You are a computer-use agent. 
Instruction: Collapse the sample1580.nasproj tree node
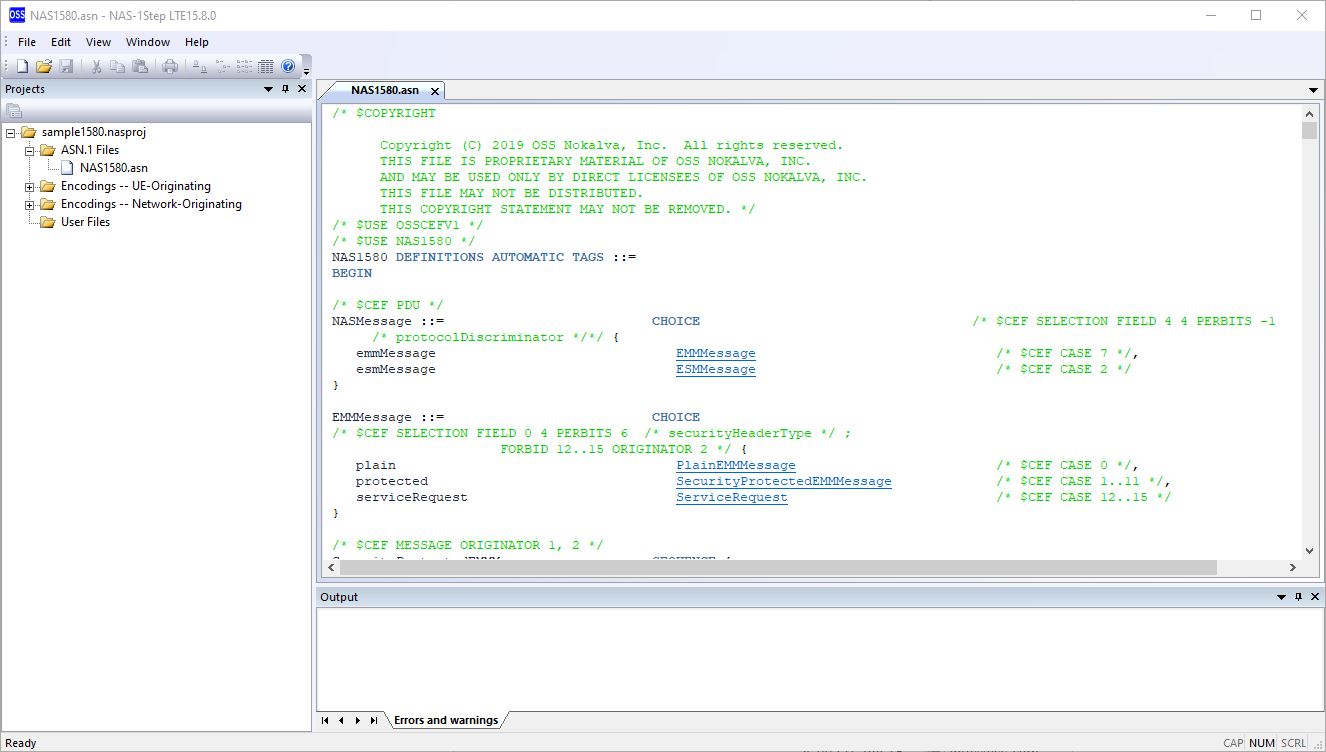[11, 132]
